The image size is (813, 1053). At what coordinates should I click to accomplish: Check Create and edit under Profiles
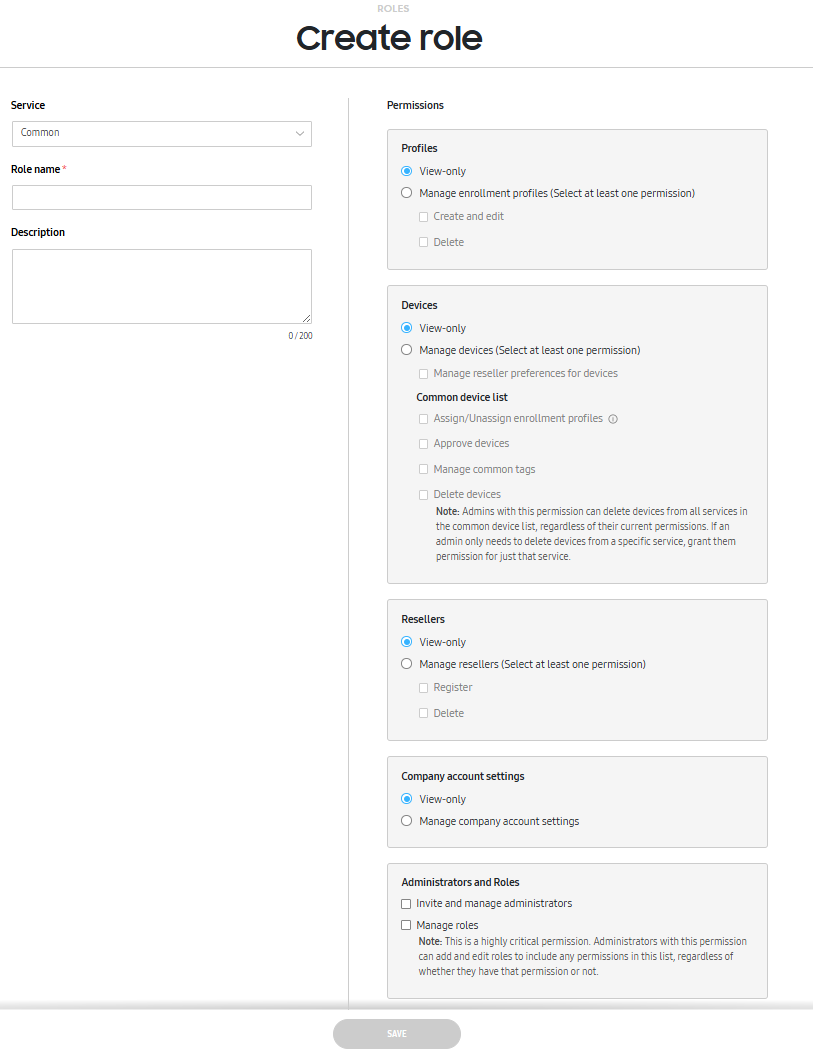423,216
